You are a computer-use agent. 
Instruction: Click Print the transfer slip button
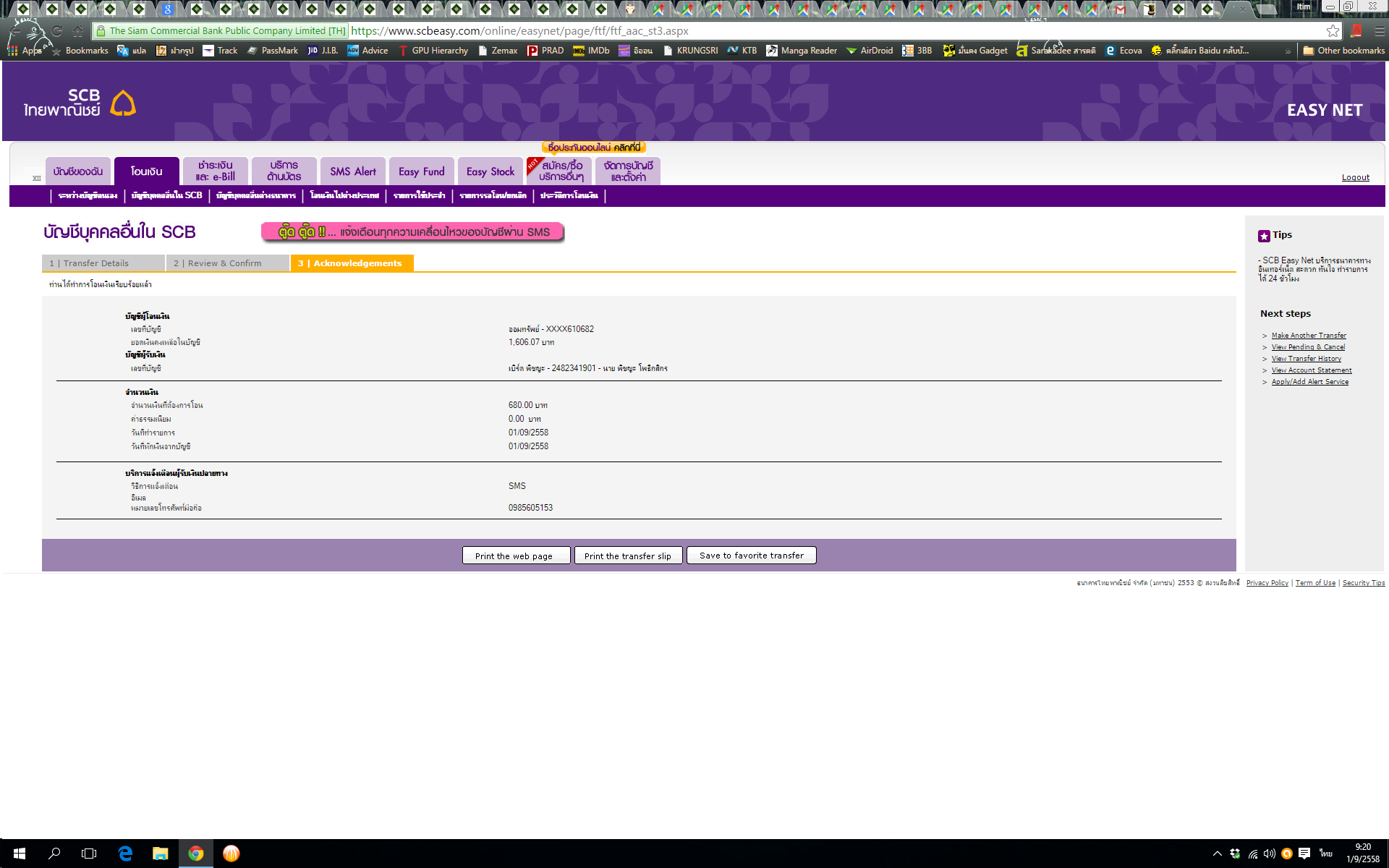[x=627, y=556]
